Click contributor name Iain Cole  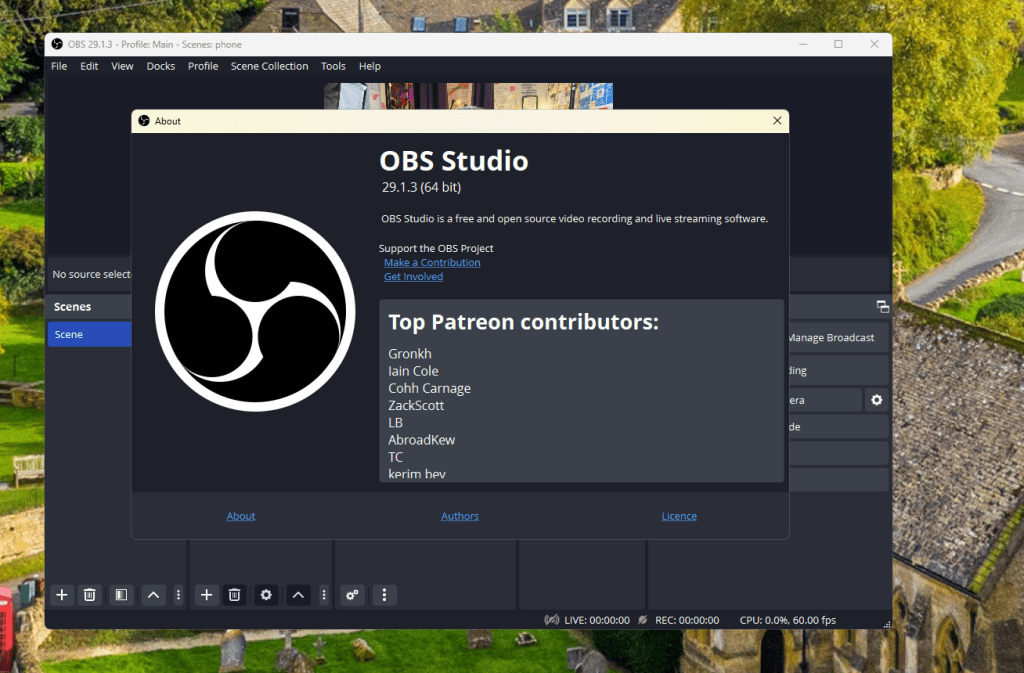point(413,371)
